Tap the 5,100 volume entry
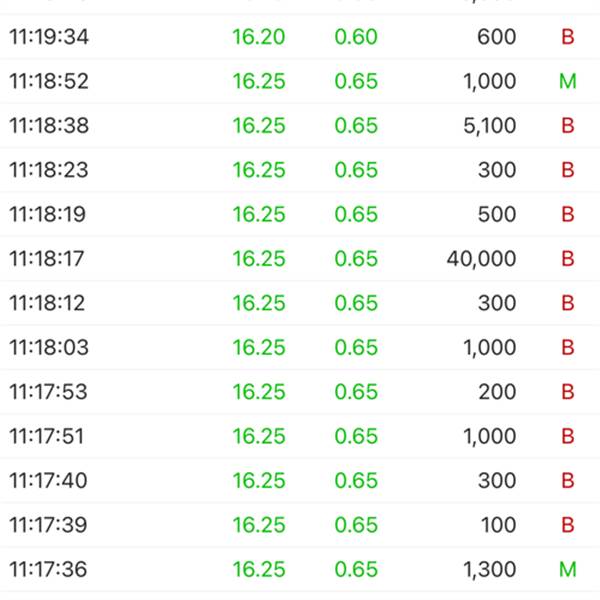The height and width of the screenshot is (600, 600). [490, 126]
